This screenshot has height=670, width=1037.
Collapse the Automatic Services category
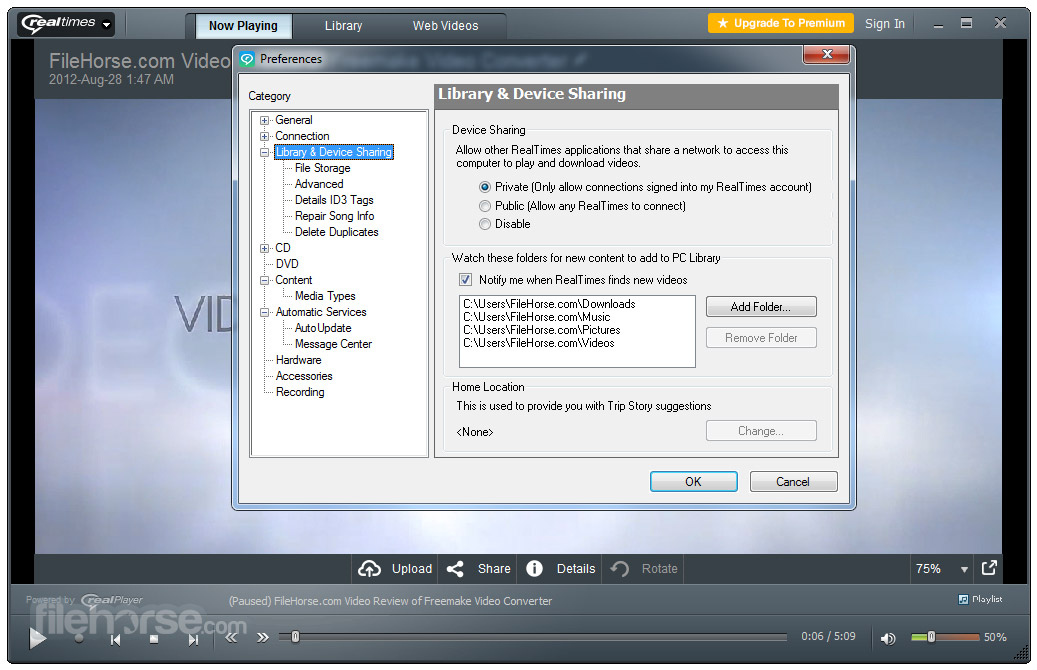point(265,312)
